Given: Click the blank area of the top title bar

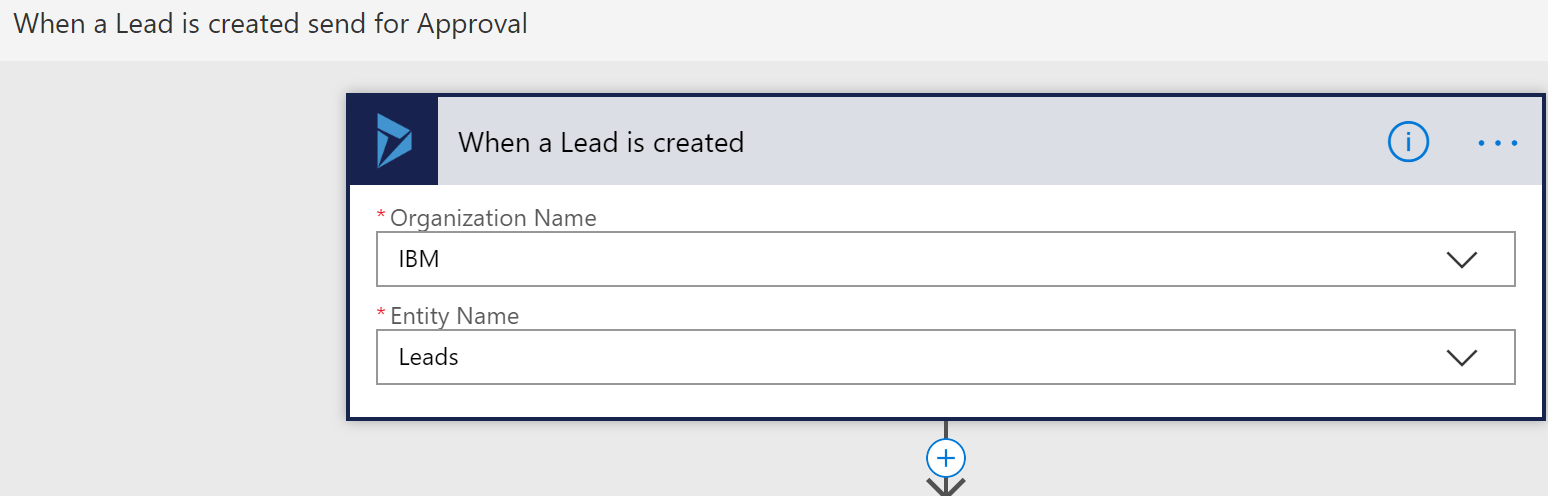Looking at the screenshot, I should [x=1000, y=28].
